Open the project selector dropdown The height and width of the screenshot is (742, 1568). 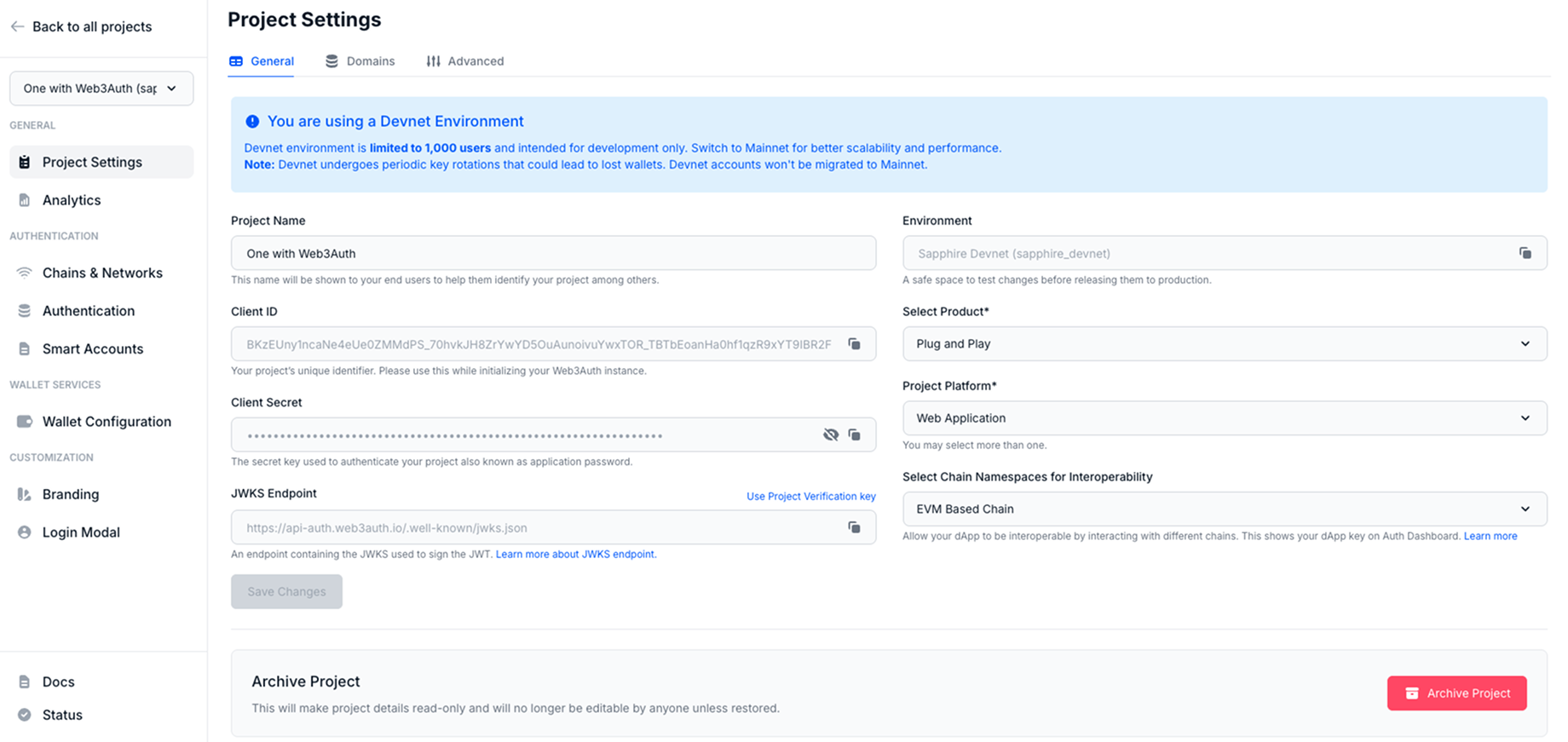coord(101,88)
